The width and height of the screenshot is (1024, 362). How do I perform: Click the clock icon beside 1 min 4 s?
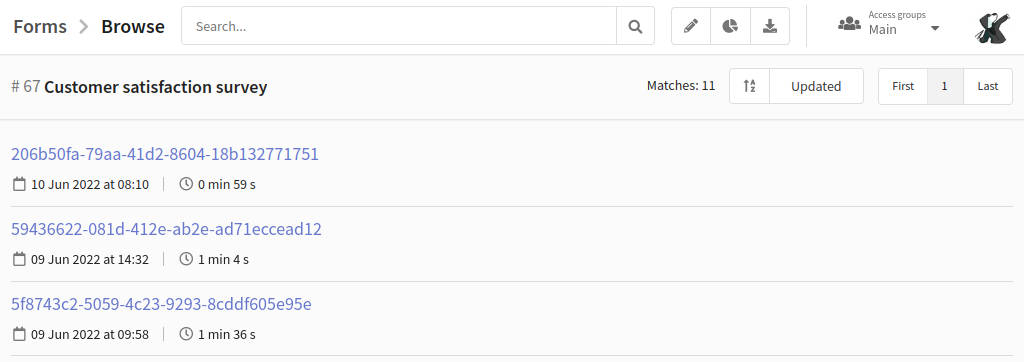186,259
